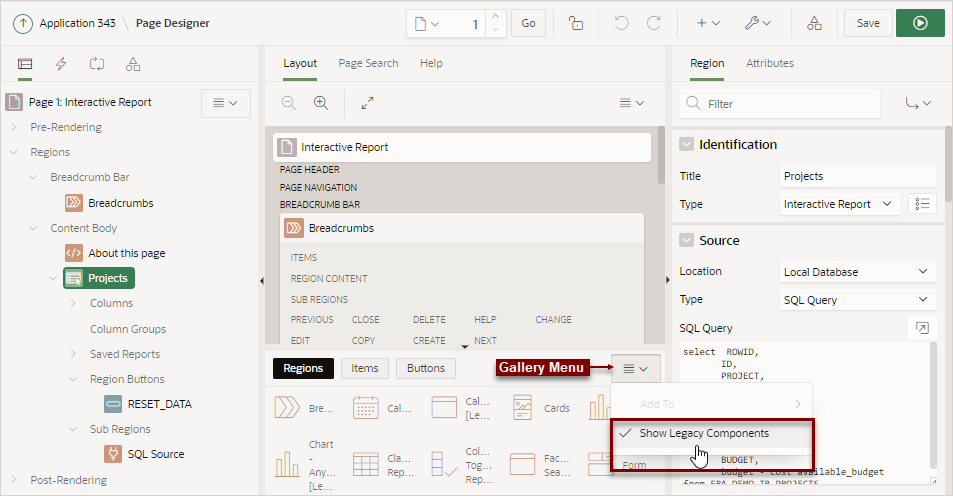Collapse the Identification section
This screenshot has width=953, height=496.
pyautogui.click(x=686, y=145)
